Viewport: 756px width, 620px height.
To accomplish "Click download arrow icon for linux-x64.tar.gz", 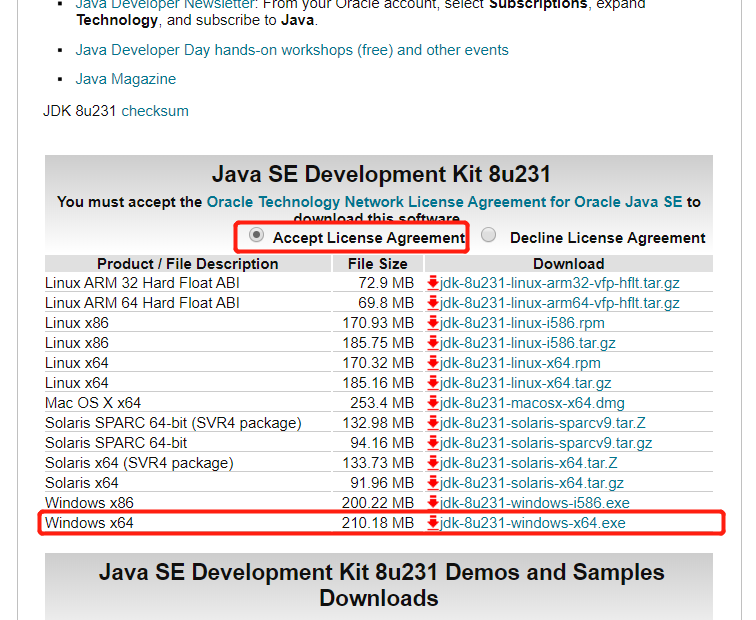I will click(433, 383).
